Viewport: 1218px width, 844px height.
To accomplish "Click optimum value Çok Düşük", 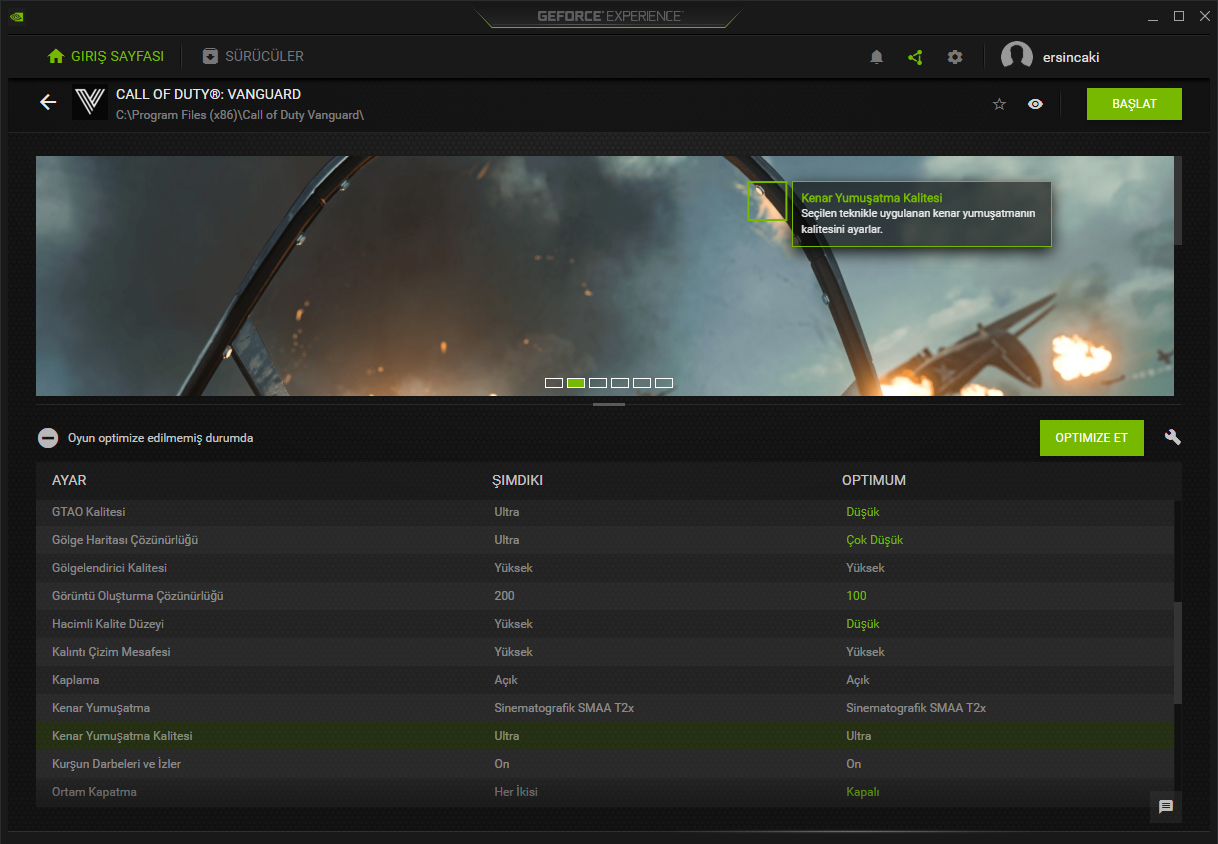I will click(x=874, y=540).
